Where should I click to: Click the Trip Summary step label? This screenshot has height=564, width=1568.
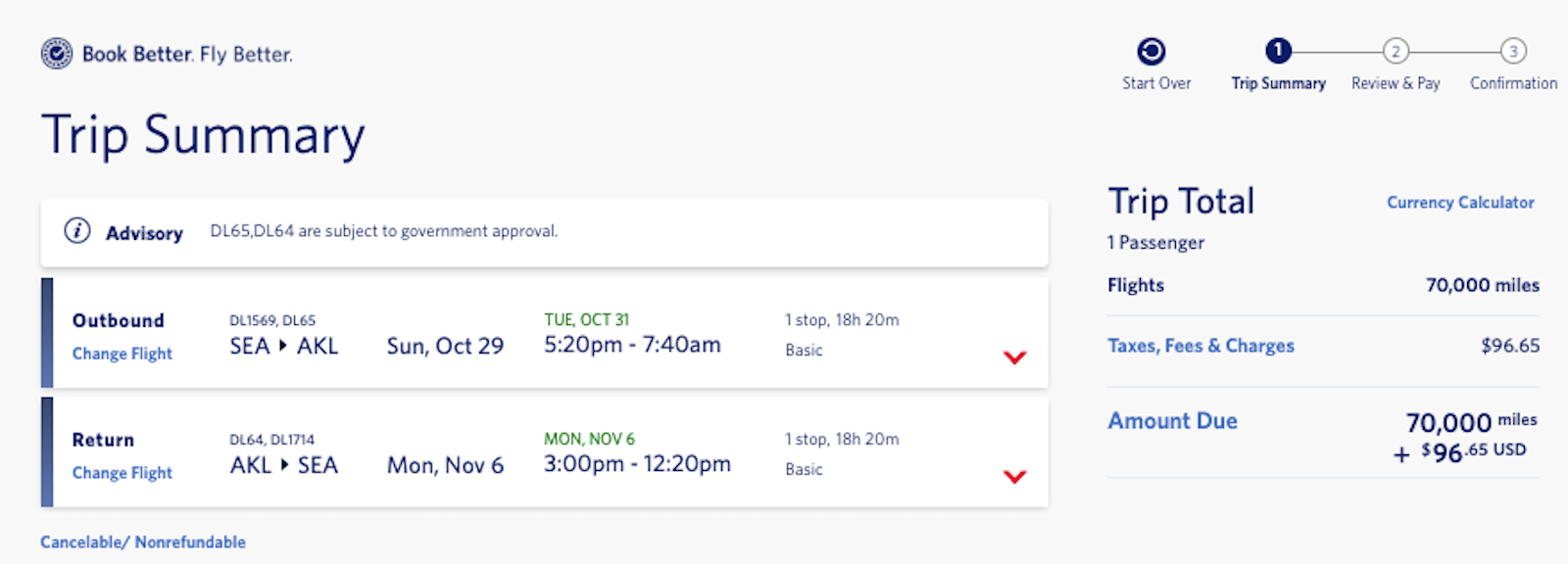coord(1278,84)
